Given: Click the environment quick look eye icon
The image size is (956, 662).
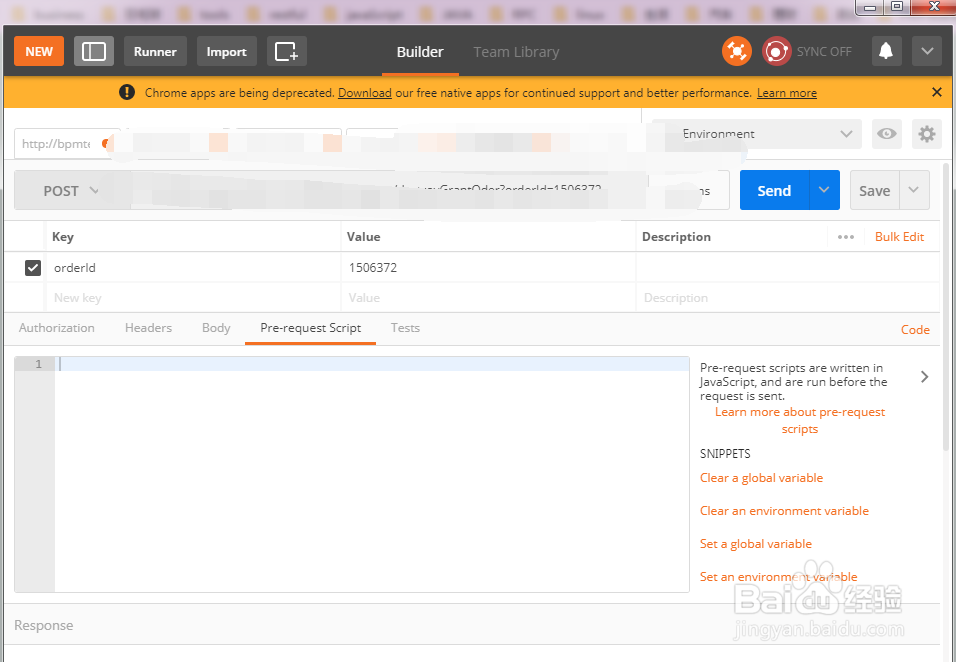Looking at the screenshot, I should pos(886,133).
